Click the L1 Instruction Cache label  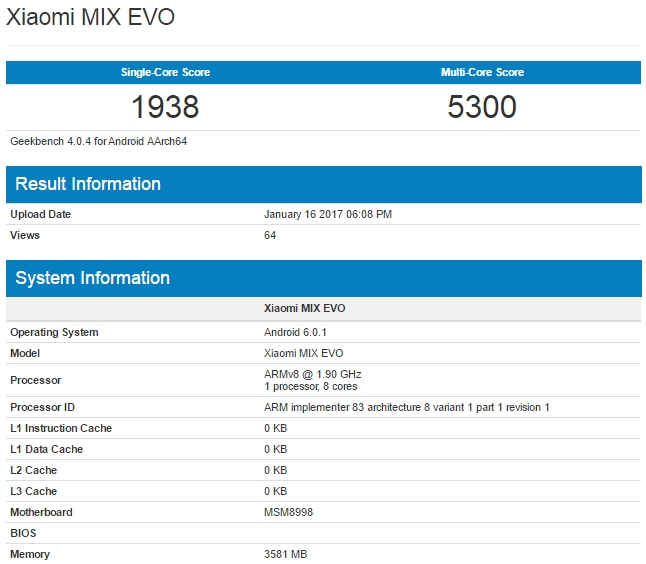tap(61, 428)
